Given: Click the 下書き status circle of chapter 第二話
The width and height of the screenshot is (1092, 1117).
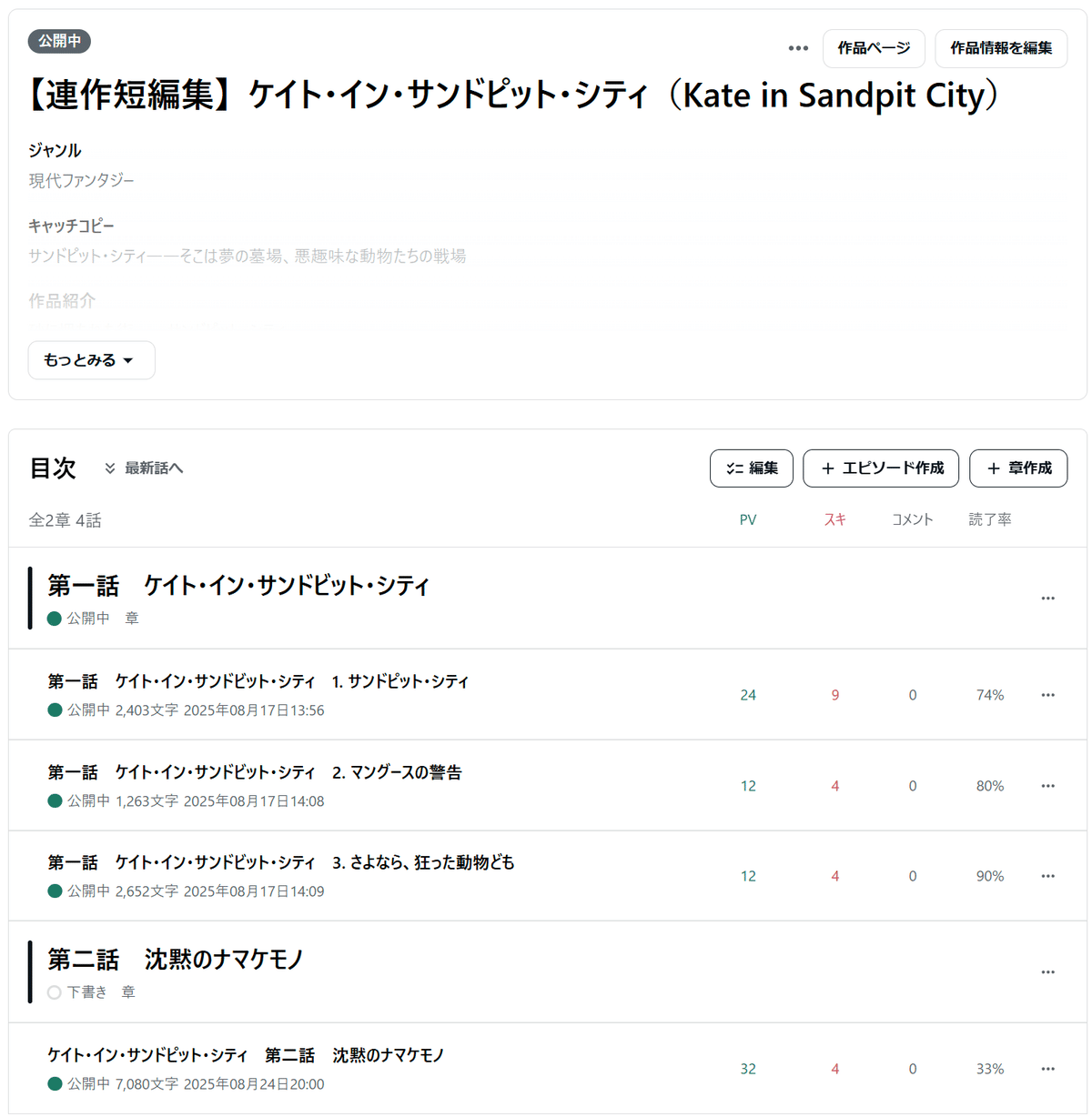Looking at the screenshot, I should click(54, 992).
